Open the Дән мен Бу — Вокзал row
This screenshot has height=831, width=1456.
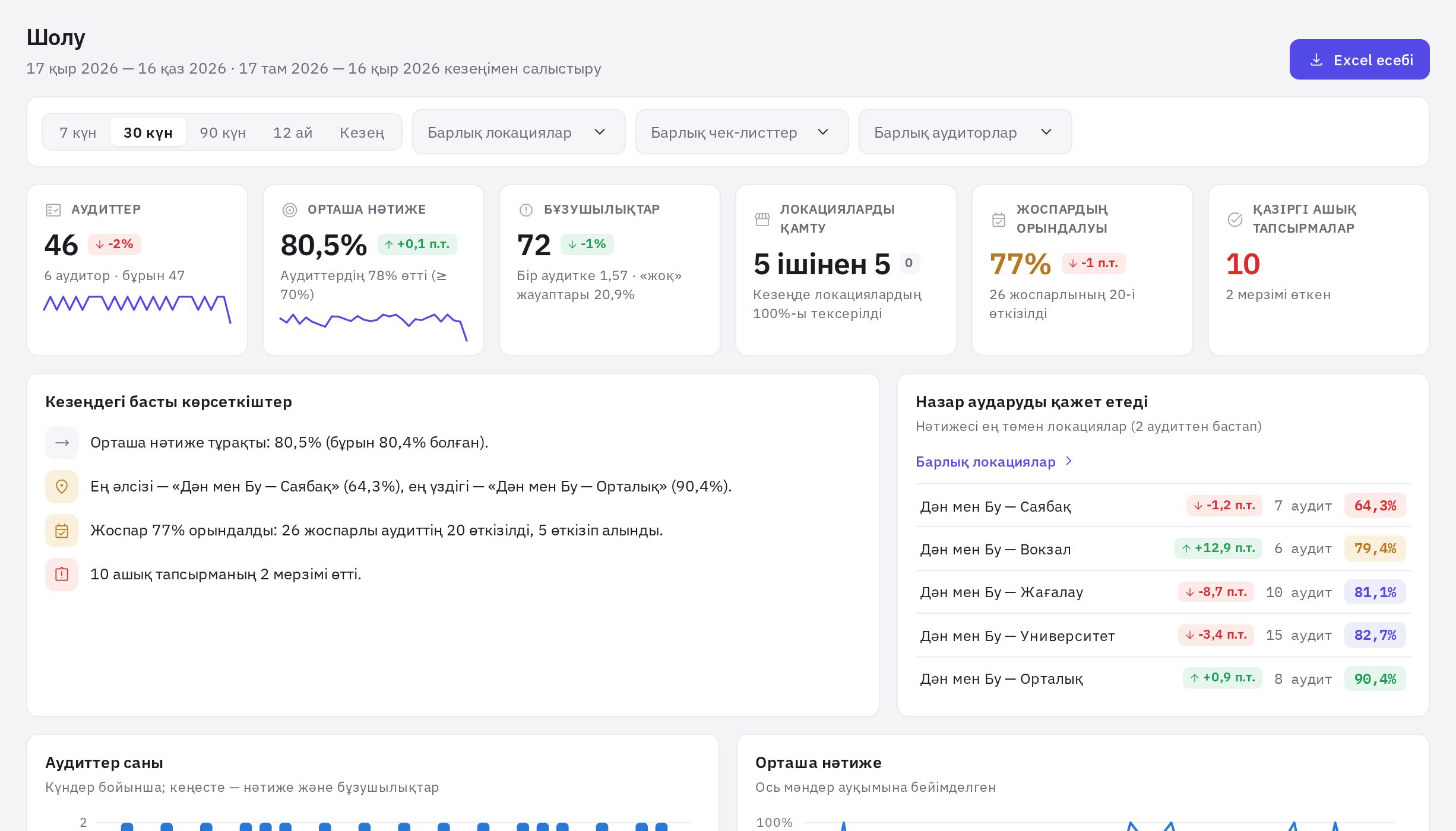point(1163,548)
